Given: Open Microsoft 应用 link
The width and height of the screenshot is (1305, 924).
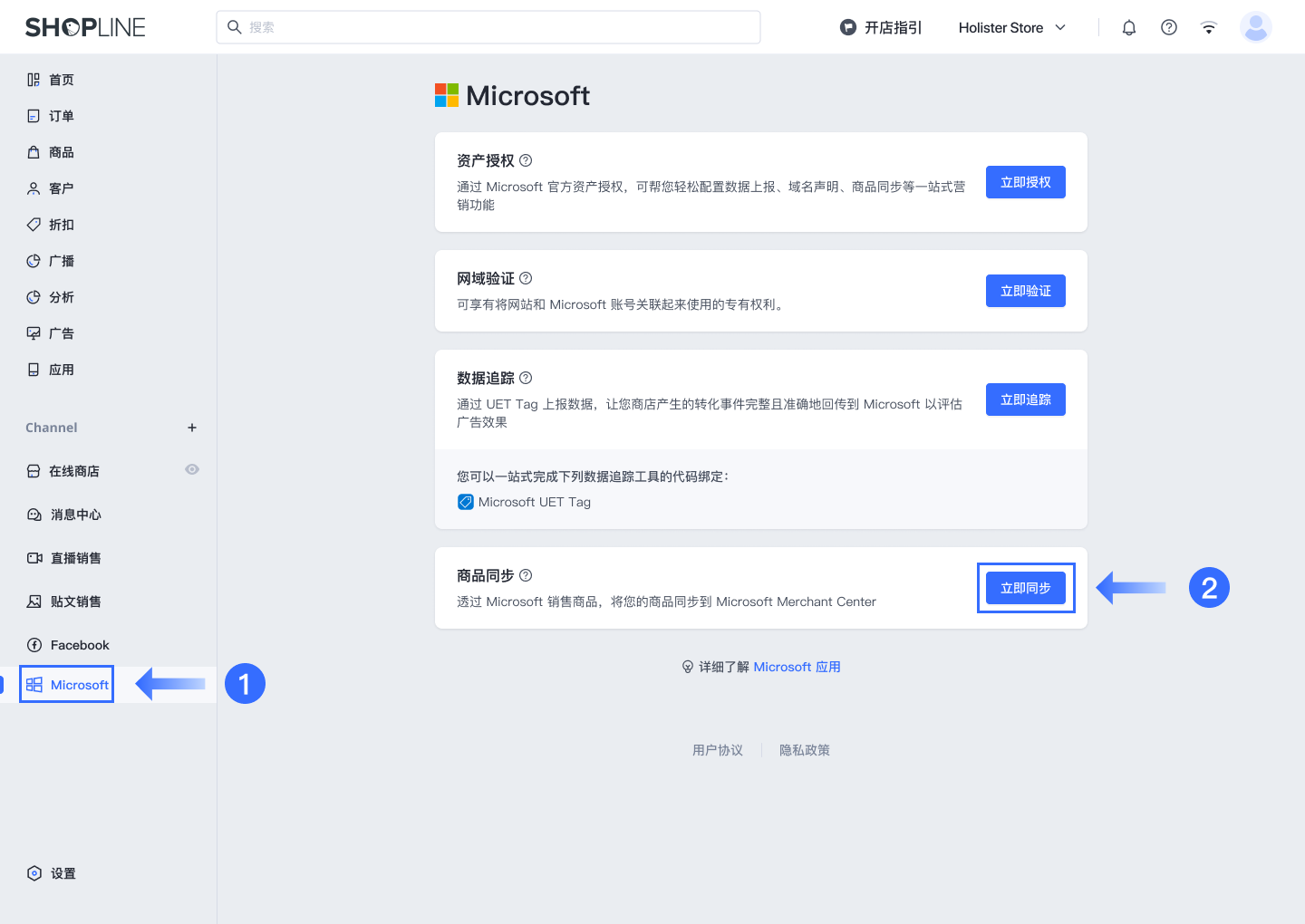Looking at the screenshot, I should click(797, 667).
